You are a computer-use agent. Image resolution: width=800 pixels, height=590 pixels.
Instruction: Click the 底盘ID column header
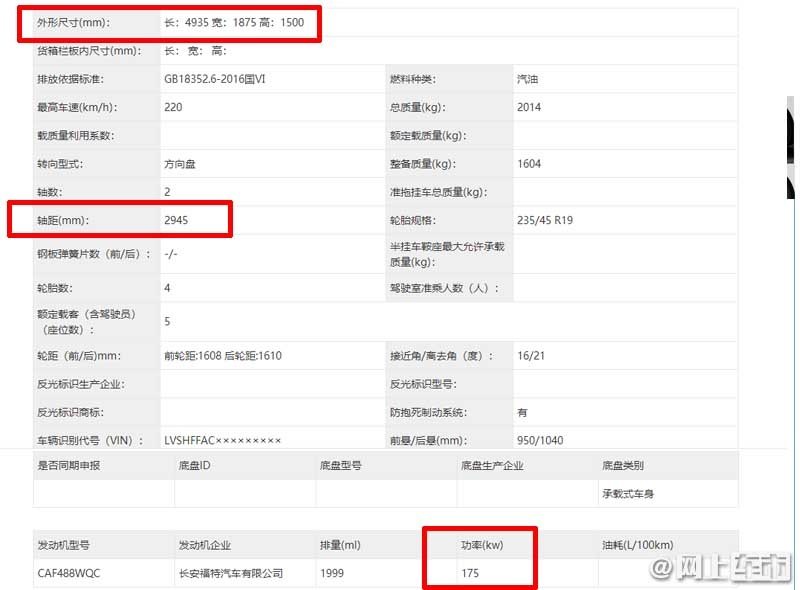click(194, 465)
